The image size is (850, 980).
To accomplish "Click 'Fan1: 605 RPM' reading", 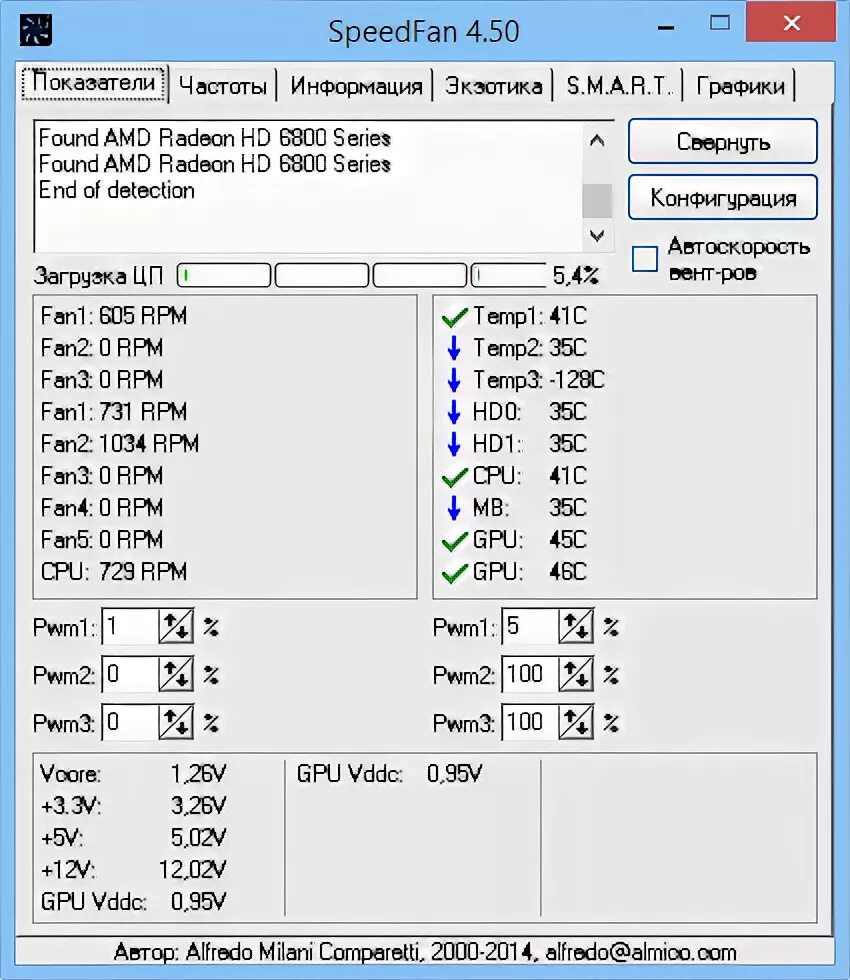I will 114,316.
